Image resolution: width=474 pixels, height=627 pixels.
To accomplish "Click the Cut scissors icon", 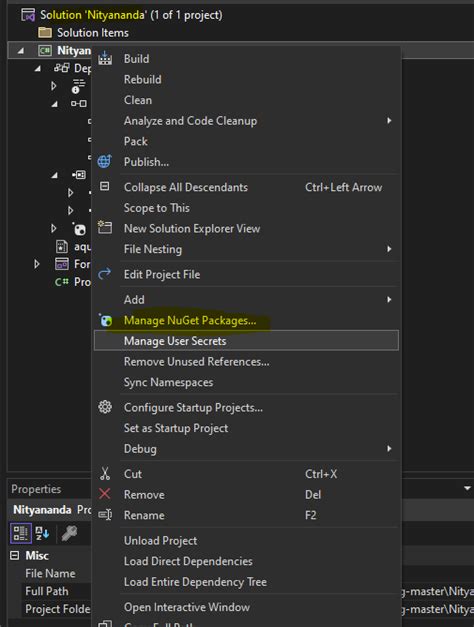I will click(x=105, y=473).
